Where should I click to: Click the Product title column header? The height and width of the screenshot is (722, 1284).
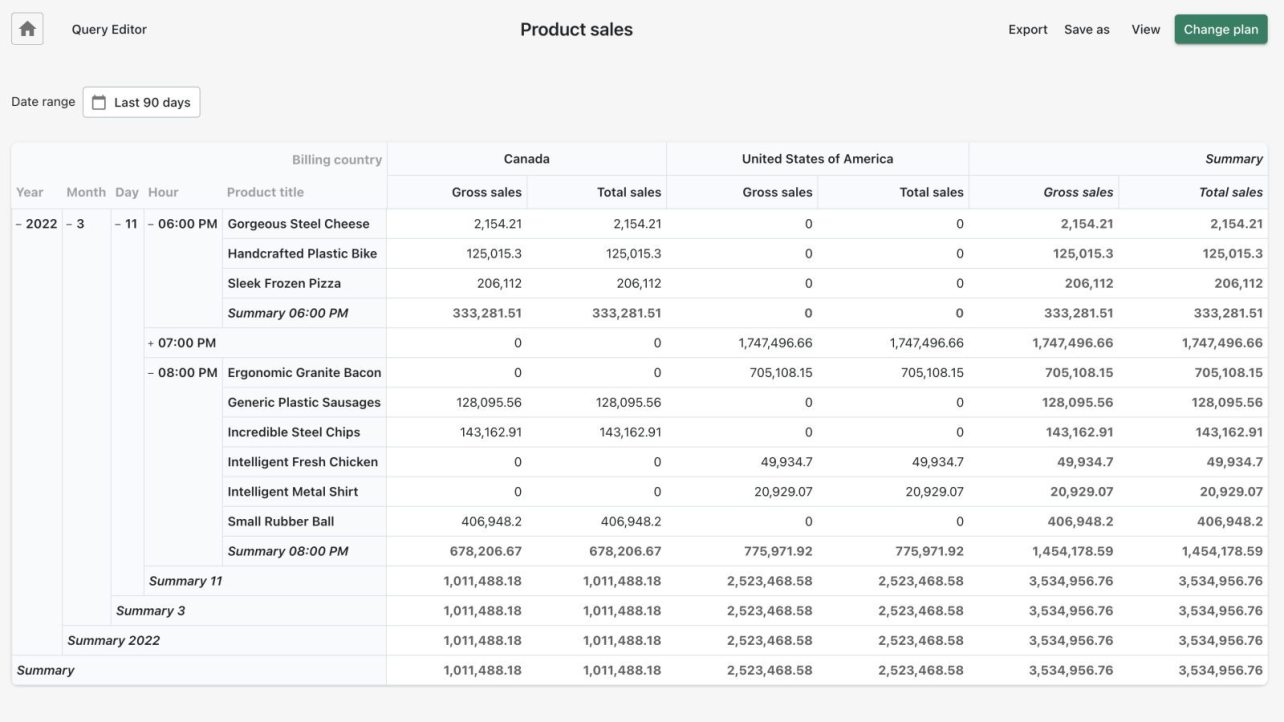coord(265,192)
